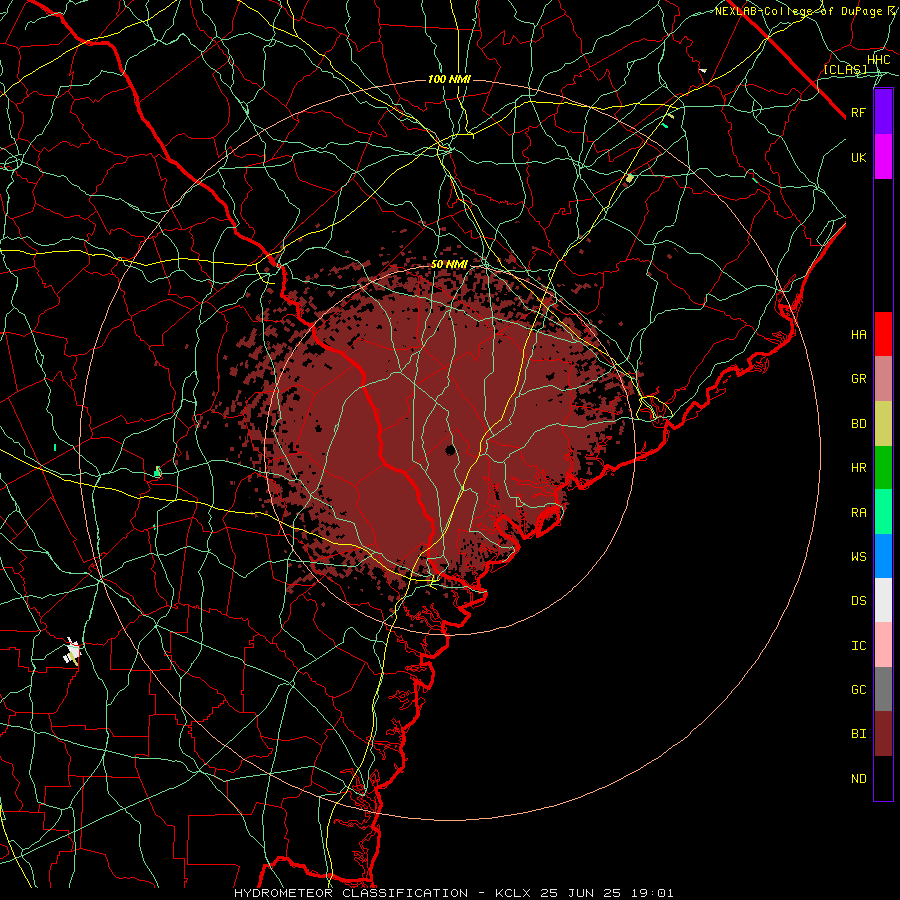Click the DS white legend swatch
This screenshot has width=900, height=900.
(x=883, y=600)
